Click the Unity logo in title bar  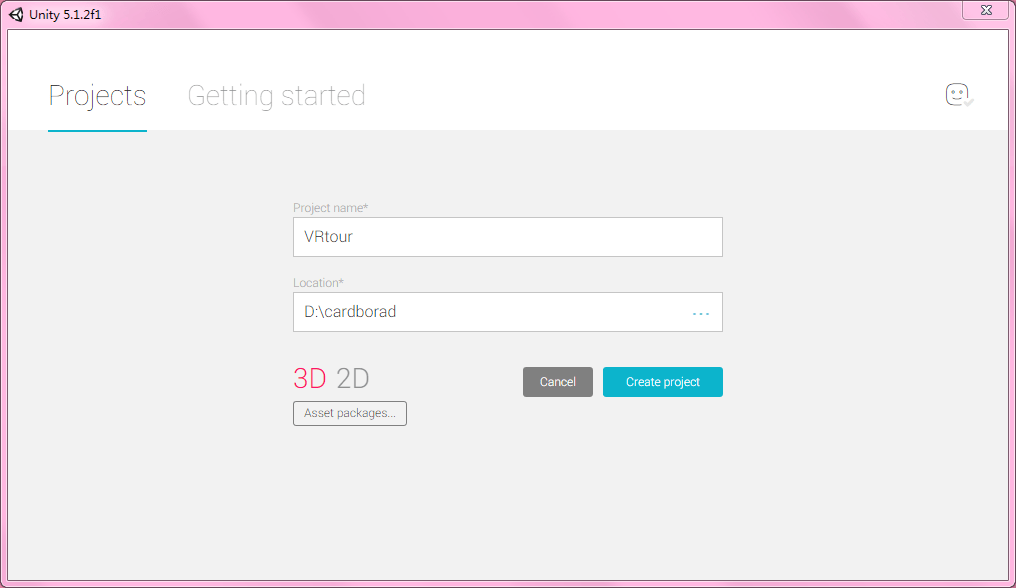pos(16,14)
